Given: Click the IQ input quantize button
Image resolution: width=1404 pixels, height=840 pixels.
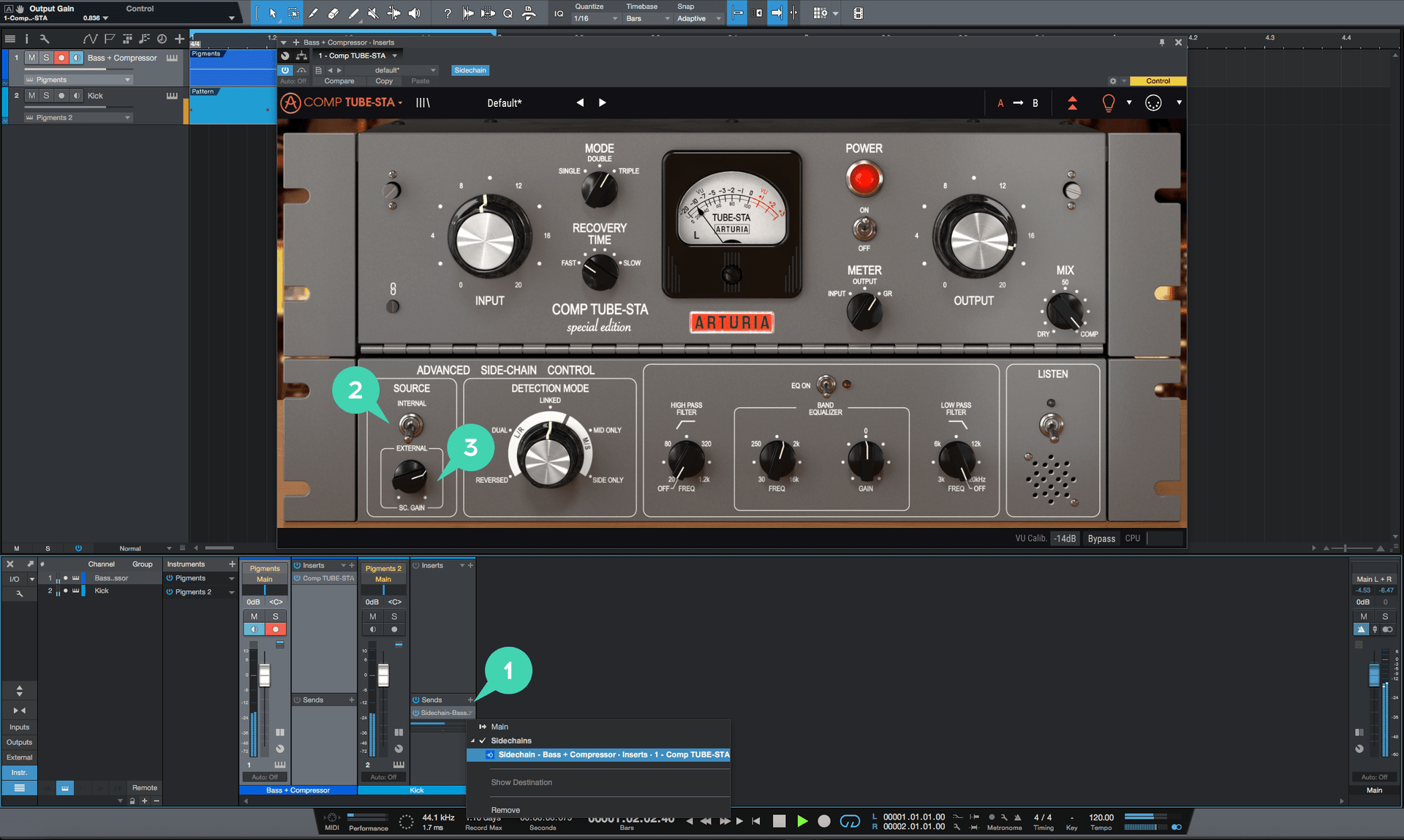Looking at the screenshot, I should coord(559,13).
